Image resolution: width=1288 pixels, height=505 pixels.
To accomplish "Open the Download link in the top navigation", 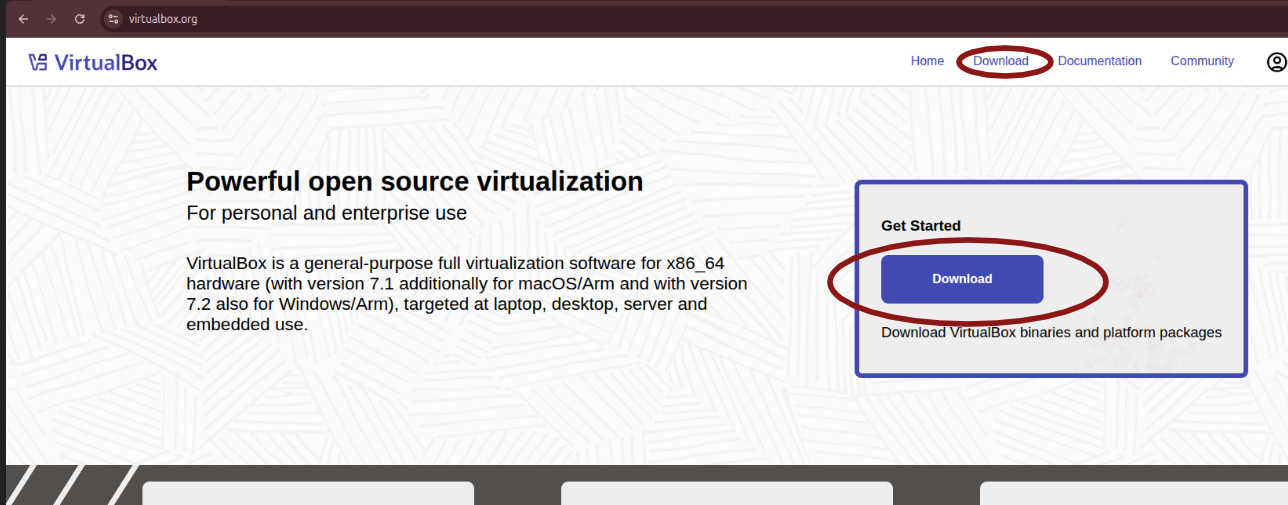I will tap(1000, 61).
